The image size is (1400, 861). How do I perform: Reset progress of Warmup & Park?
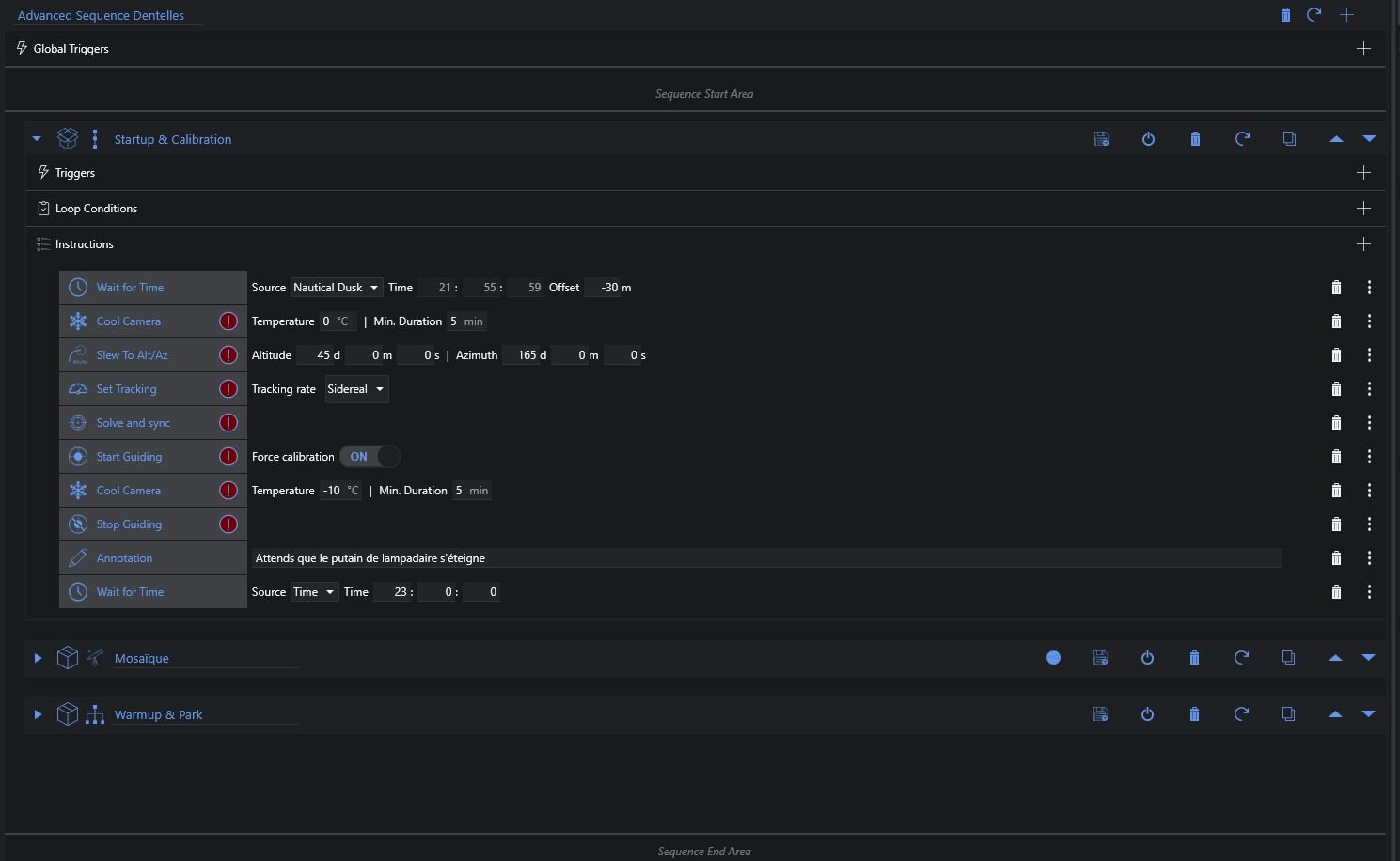point(1241,714)
